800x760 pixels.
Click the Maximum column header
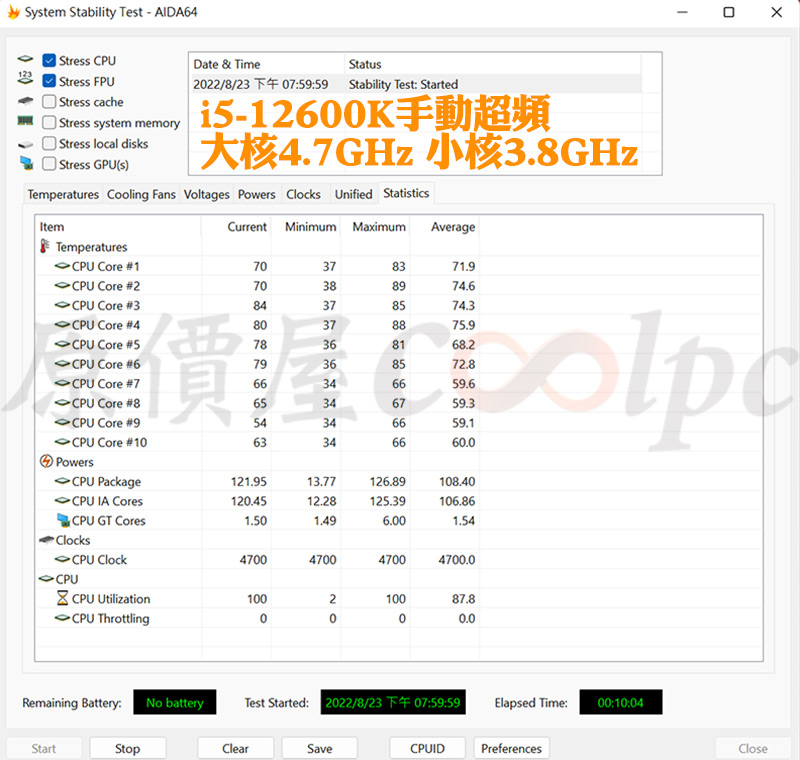(x=375, y=226)
